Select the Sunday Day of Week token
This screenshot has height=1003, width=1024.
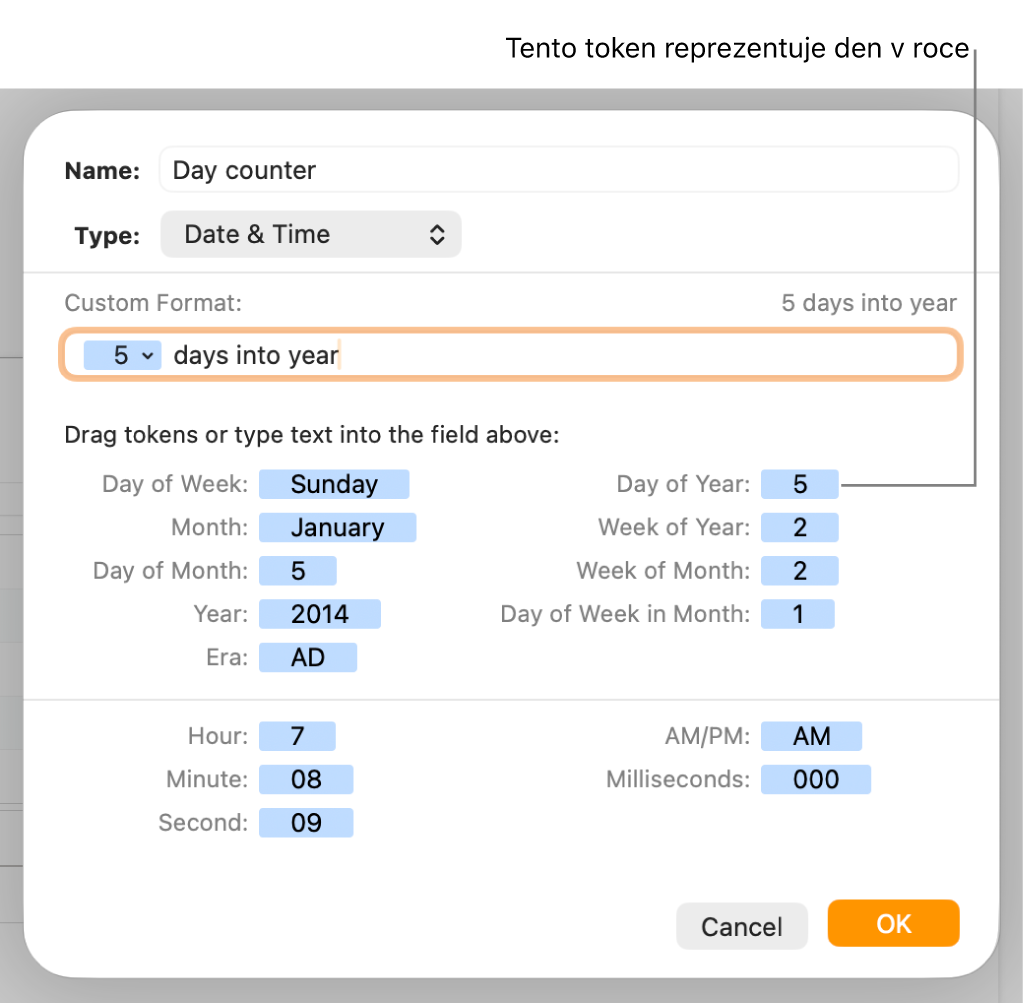334,485
